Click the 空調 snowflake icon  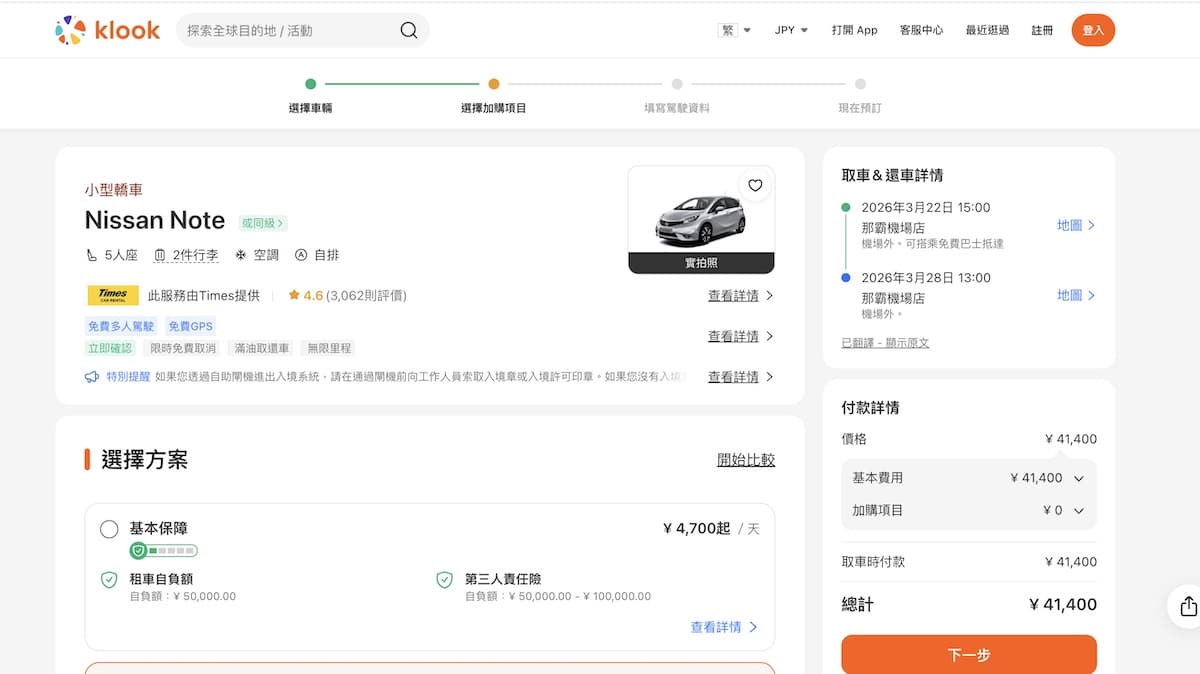click(240, 255)
